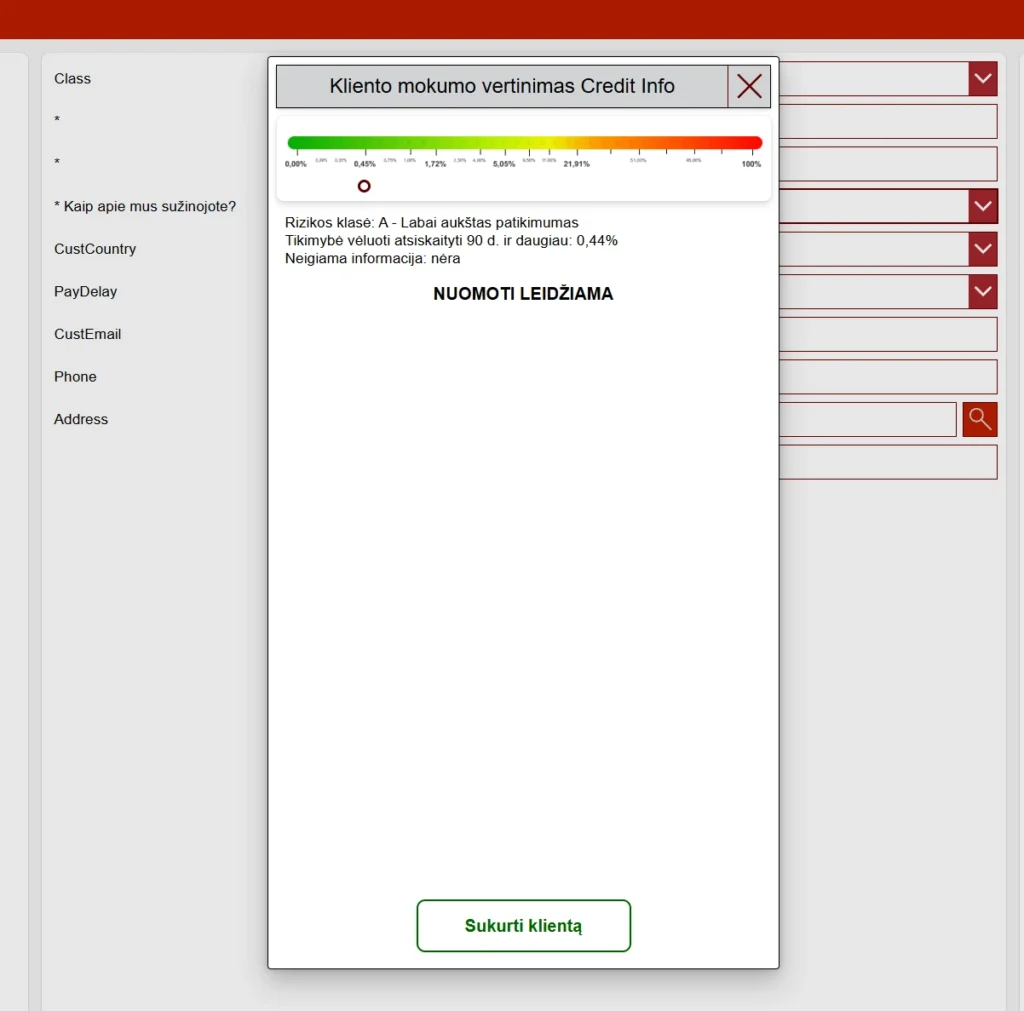Open the Class dropdown
This screenshot has width=1024, height=1011.
(x=982, y=79)
